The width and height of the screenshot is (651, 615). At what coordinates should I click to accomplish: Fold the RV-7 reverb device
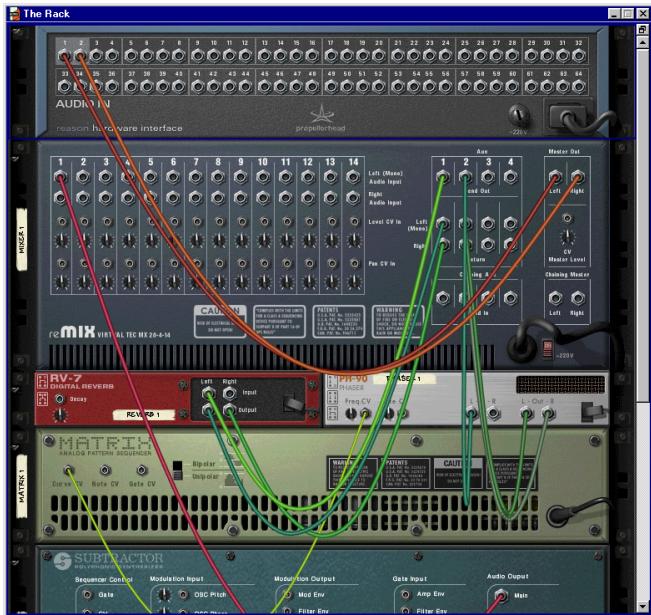[x=16, y=390]
